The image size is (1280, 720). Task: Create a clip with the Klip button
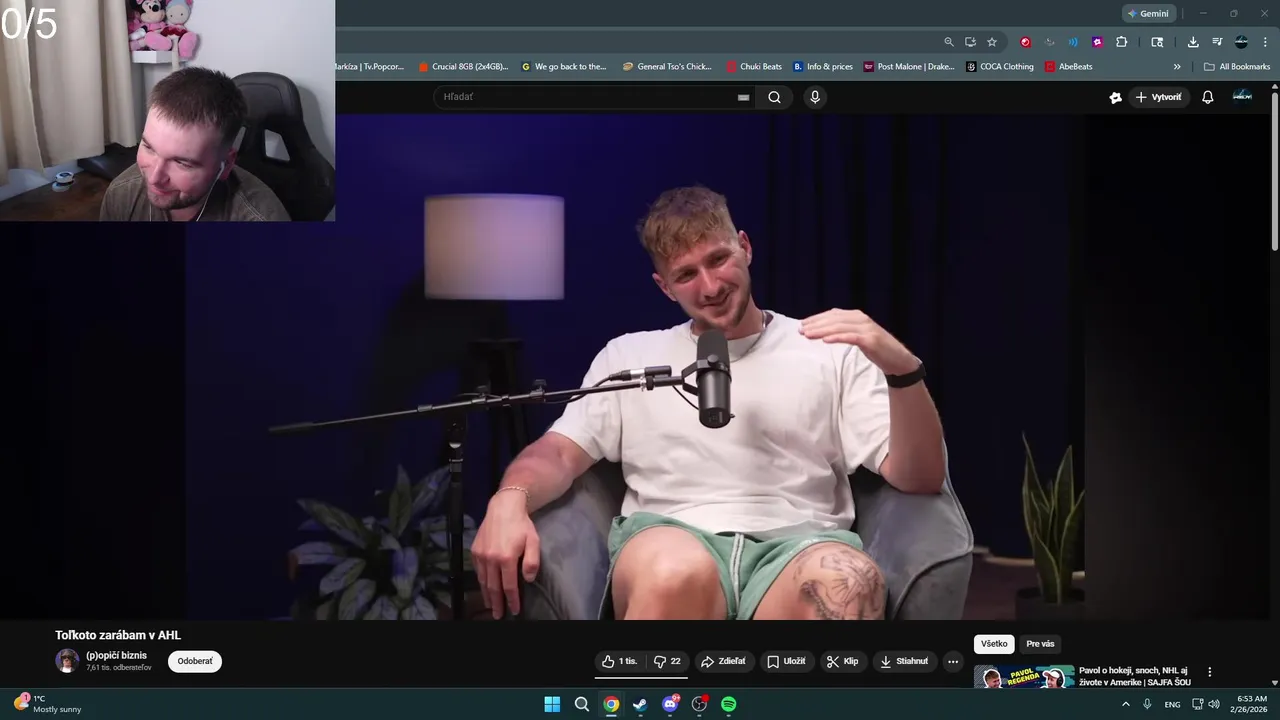(x=842, y=661)
